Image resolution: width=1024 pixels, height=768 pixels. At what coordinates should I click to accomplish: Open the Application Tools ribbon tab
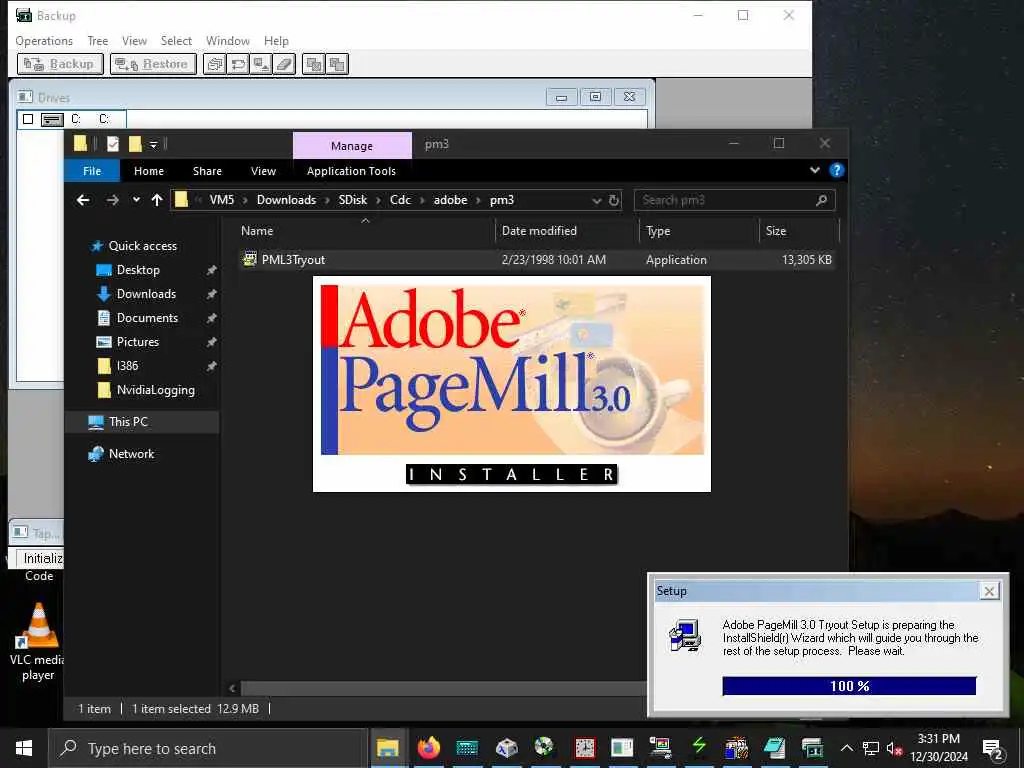(351, 170)
